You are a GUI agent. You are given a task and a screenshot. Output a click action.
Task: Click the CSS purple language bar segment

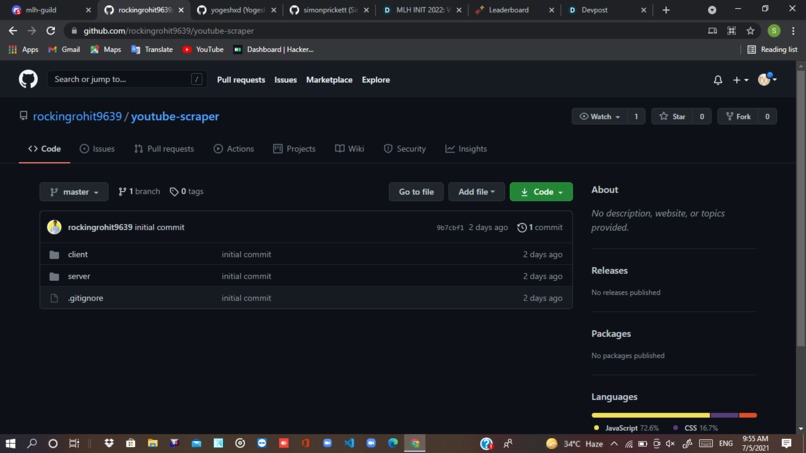pyautogui.click(x=724, y=415)
